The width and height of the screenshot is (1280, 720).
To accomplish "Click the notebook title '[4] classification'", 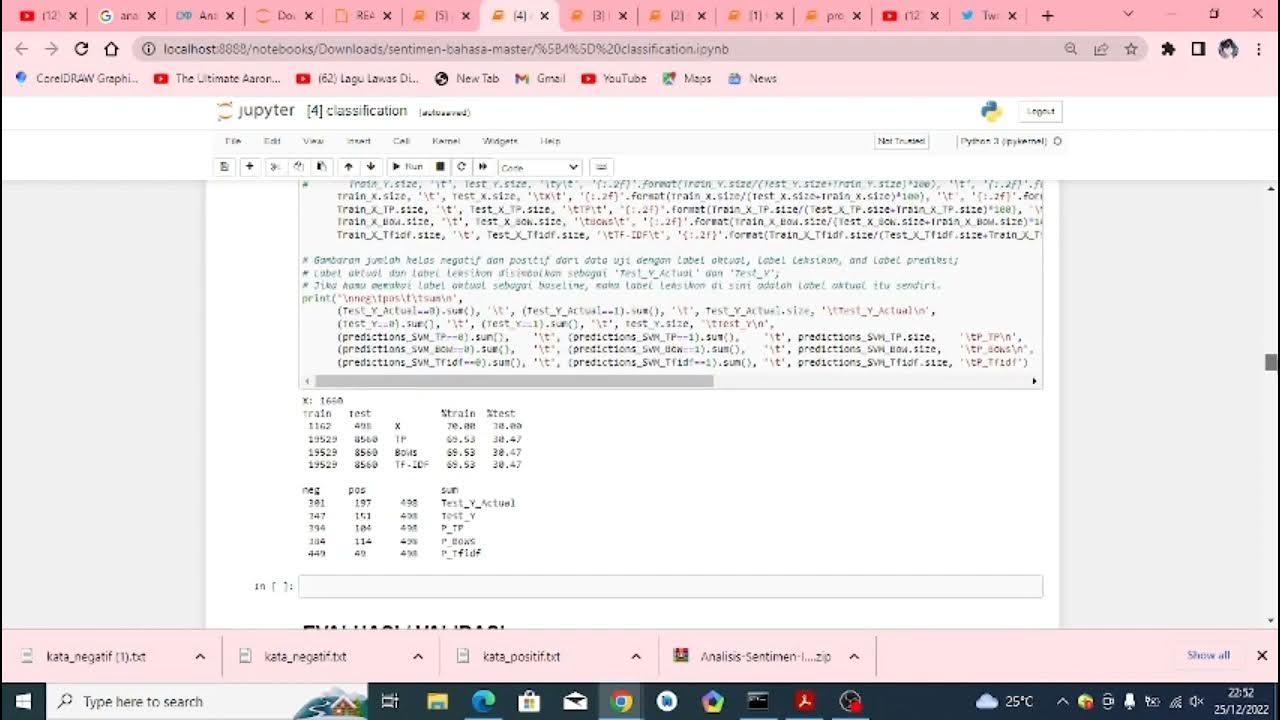I will [357, 111].
